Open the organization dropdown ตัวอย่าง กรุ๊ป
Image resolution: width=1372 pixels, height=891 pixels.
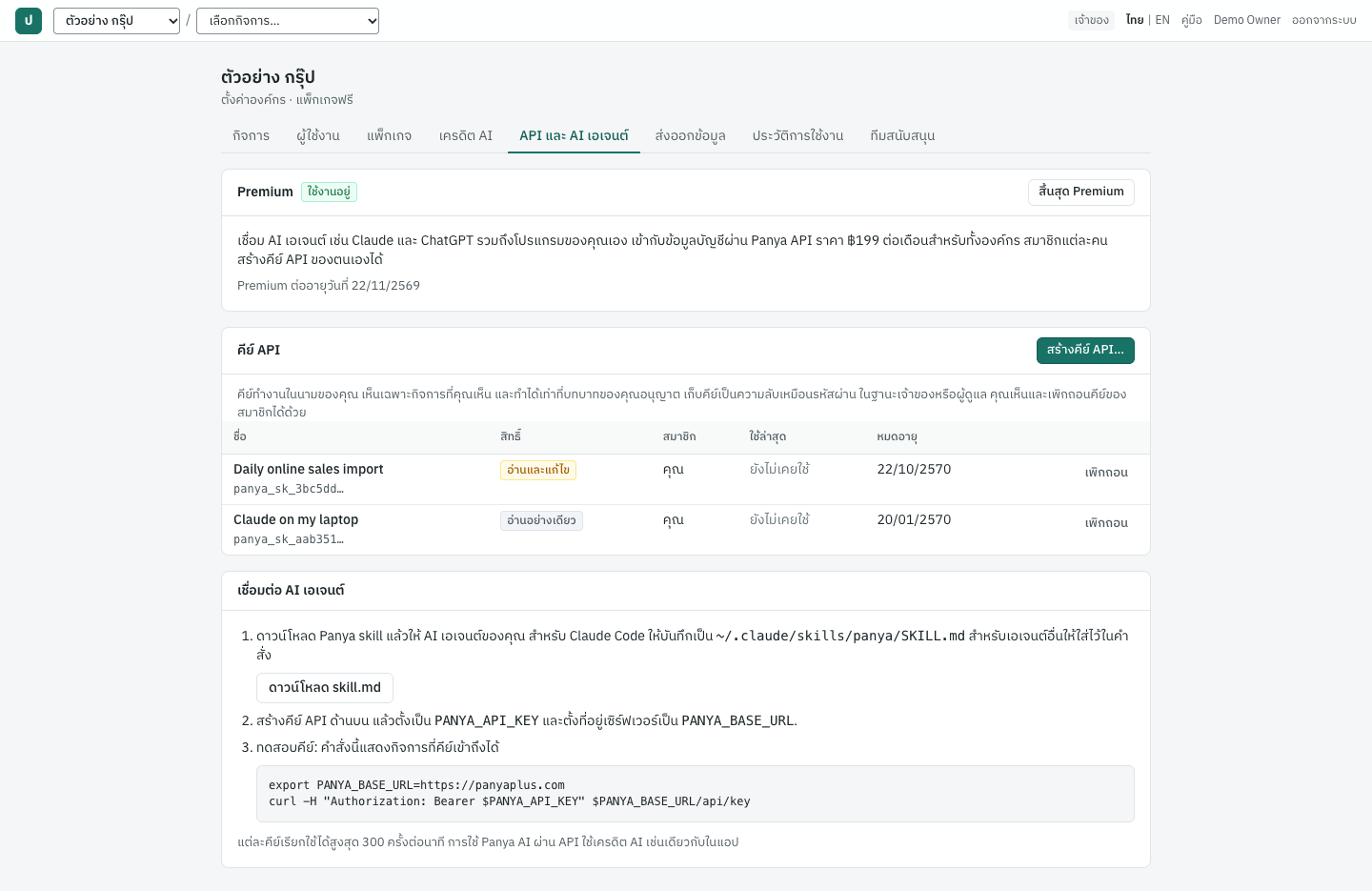pyautogui.click(x=116, y=21)
